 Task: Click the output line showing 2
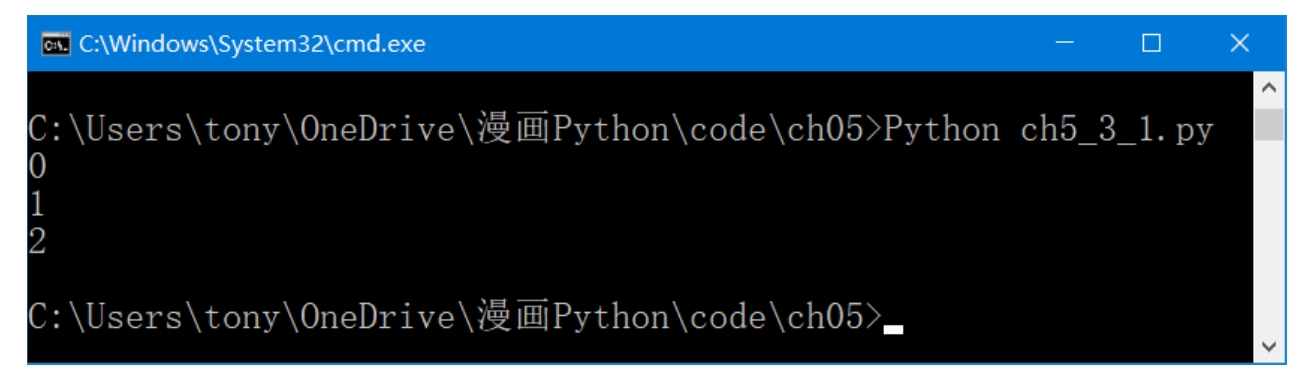click(x=36, y=241)
